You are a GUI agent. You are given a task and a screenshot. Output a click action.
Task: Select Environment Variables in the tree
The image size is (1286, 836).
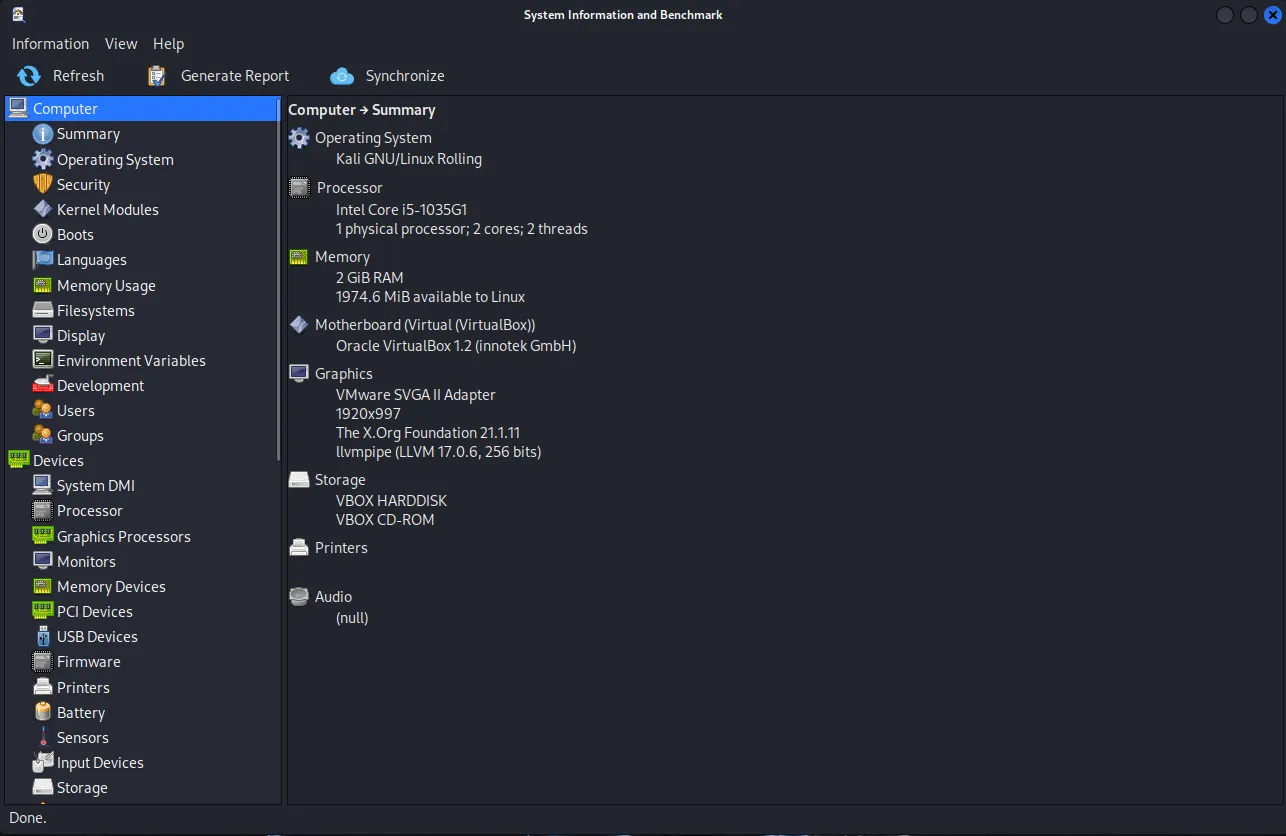point(131,360)
